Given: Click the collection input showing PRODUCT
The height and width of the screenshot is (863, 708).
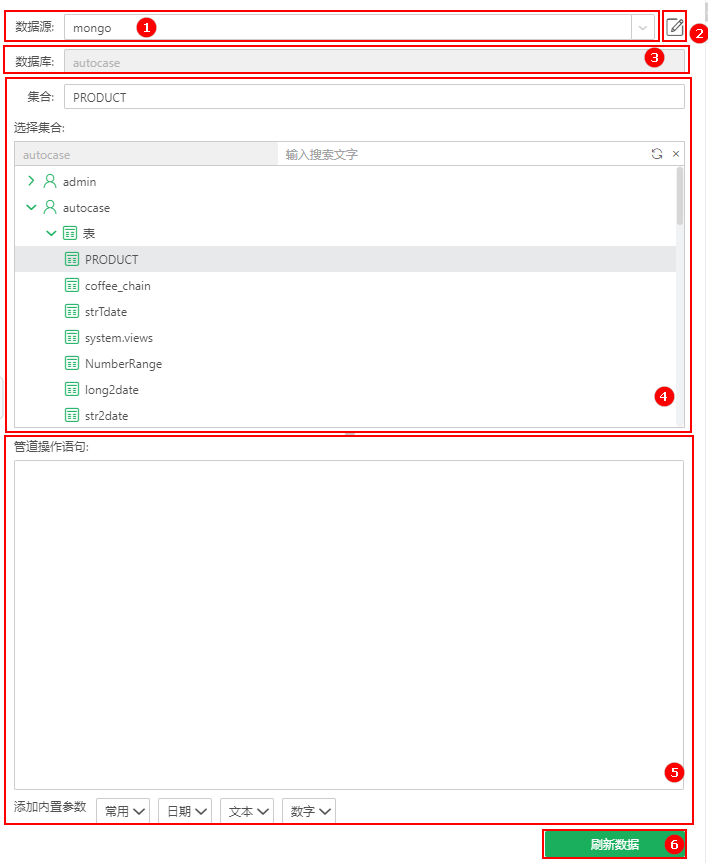Looking at the screenshot, I should [x=374, y=97].
